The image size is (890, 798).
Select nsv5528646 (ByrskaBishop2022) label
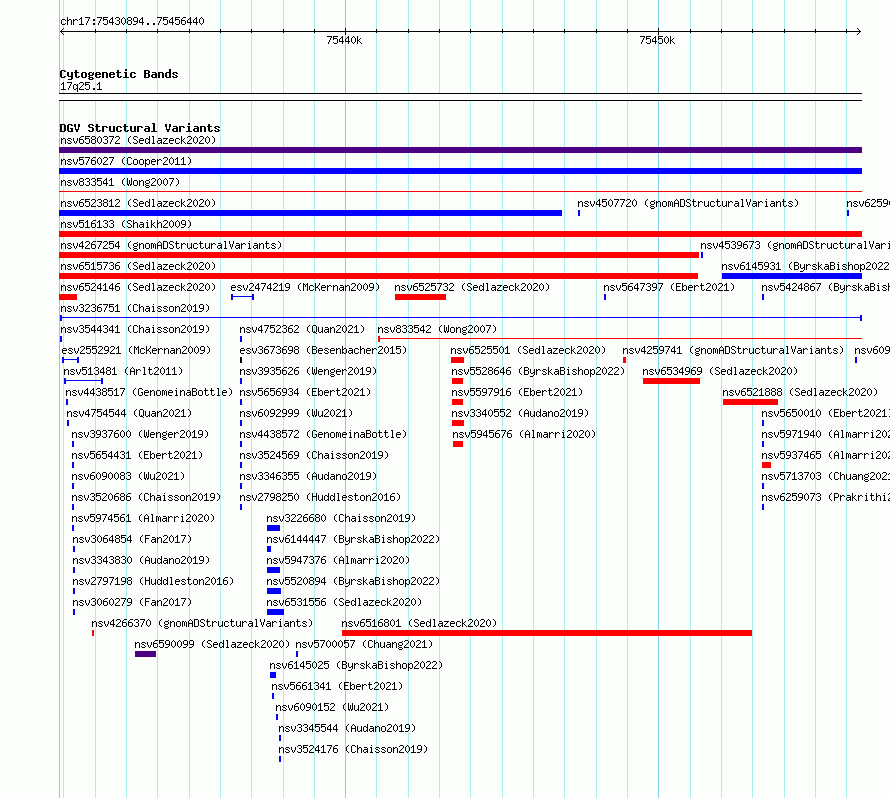pyautogui.click(x=538, y=371)
